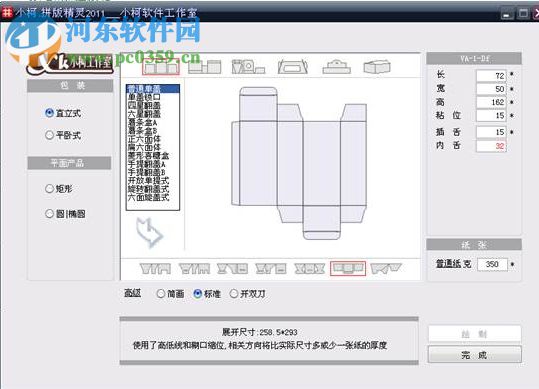Select 单盖锁口 in the box type list
This screenshot has width=539, height=389.
point(153,97)
